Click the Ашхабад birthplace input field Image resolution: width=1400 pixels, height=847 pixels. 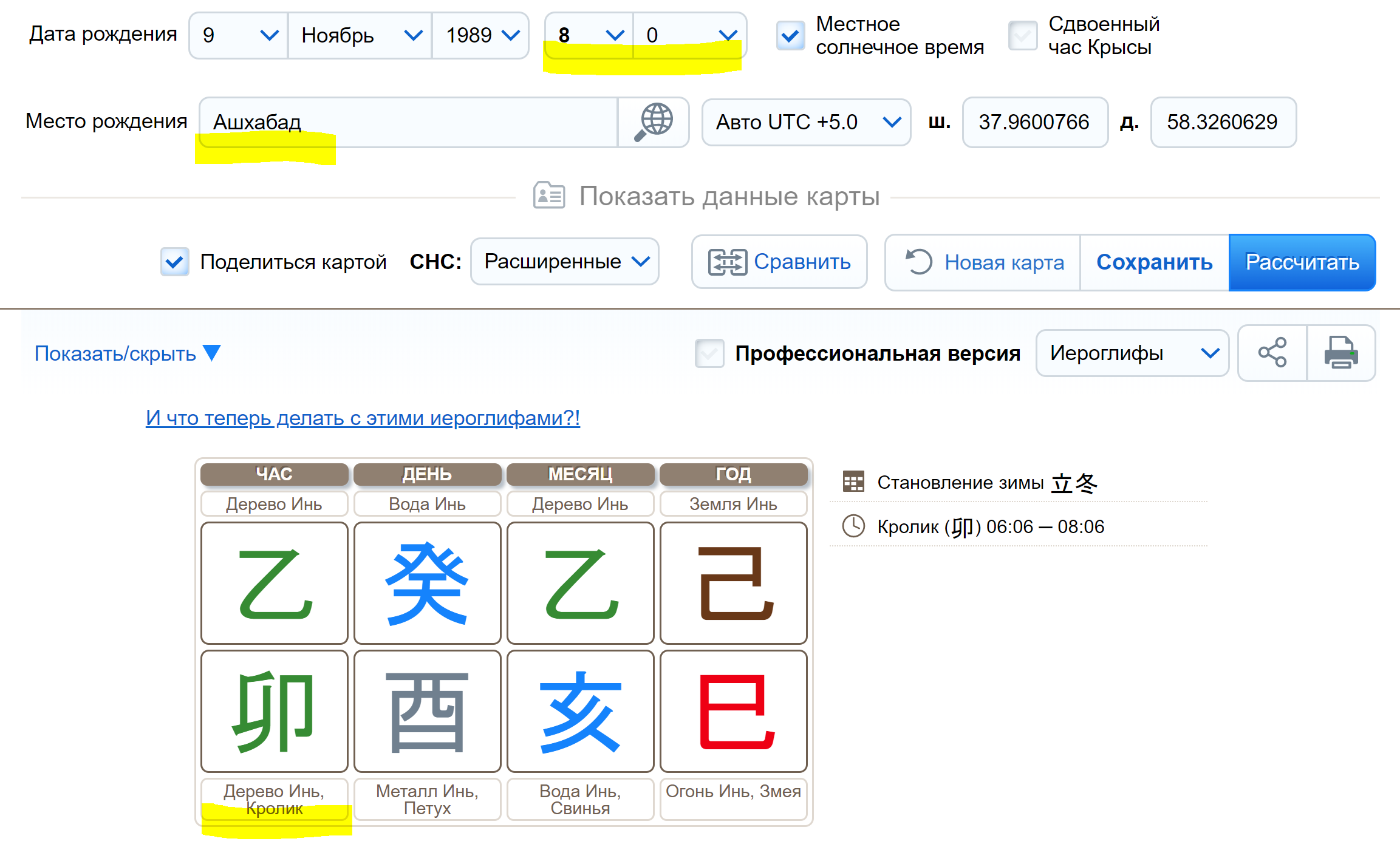pos(408,122)
